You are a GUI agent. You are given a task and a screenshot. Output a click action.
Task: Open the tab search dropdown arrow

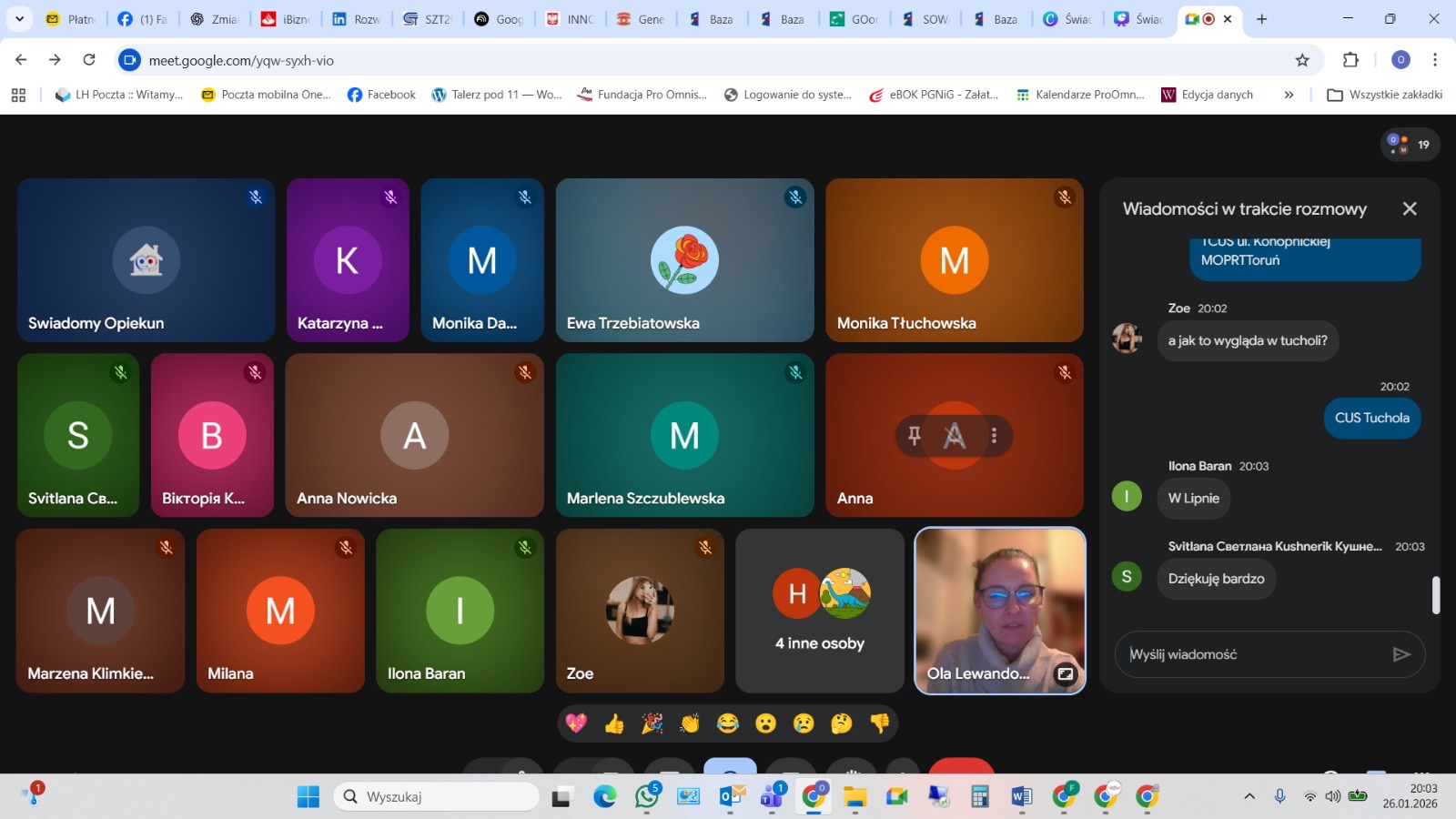tap(19, 18)
